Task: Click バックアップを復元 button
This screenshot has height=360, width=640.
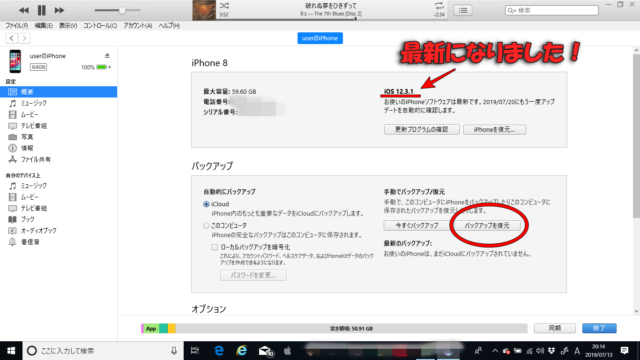Action: pos(487,225)
